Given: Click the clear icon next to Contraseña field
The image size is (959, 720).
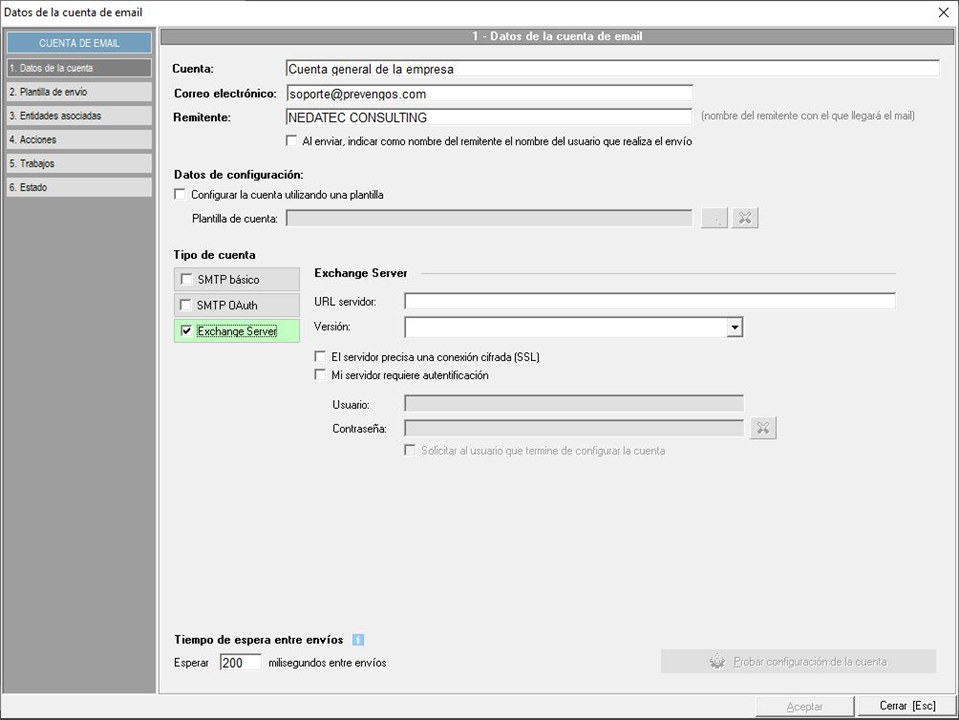Looking at the screenshot, I should [x=762, y=428].
